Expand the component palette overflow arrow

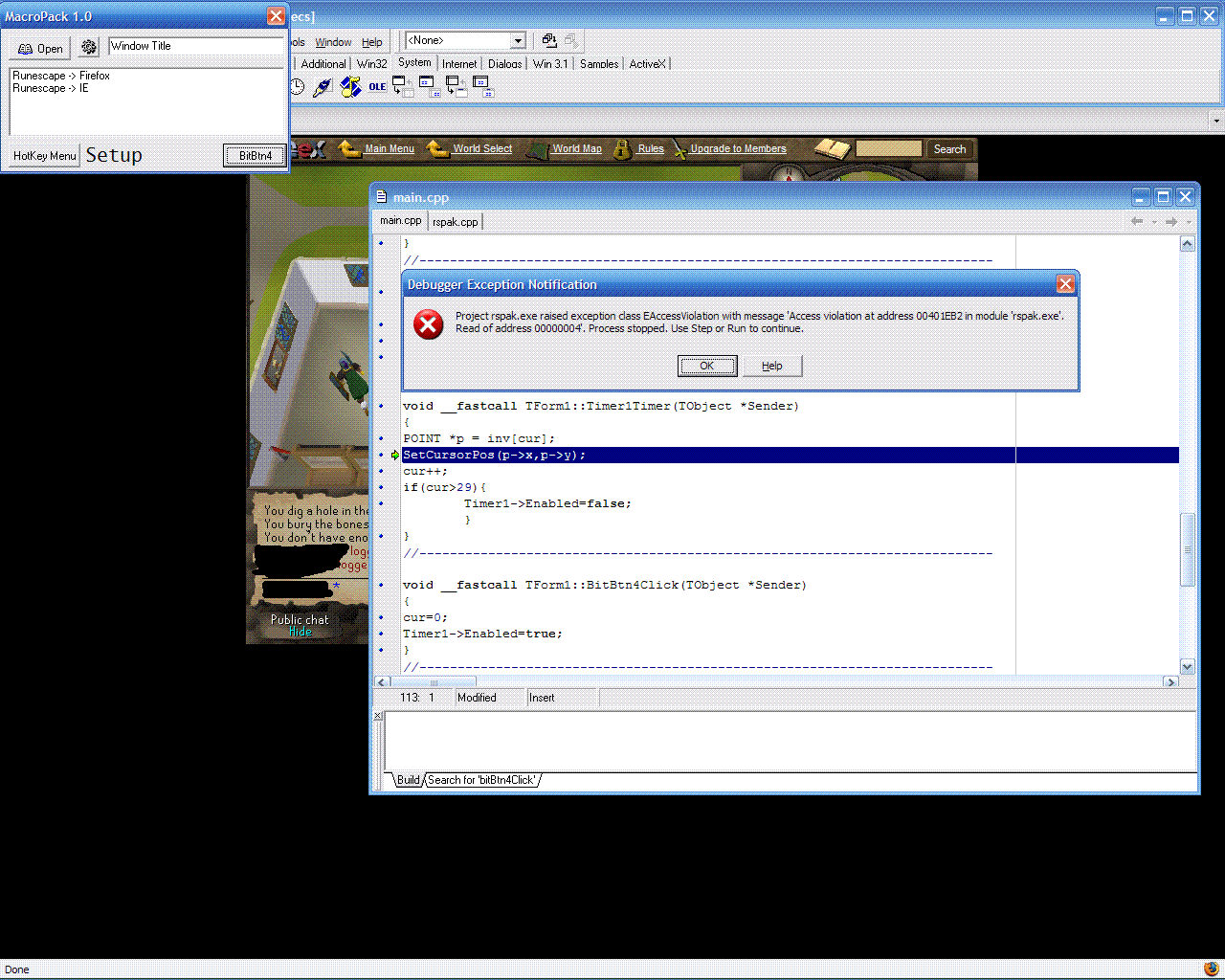click(x=1216, y=121)
